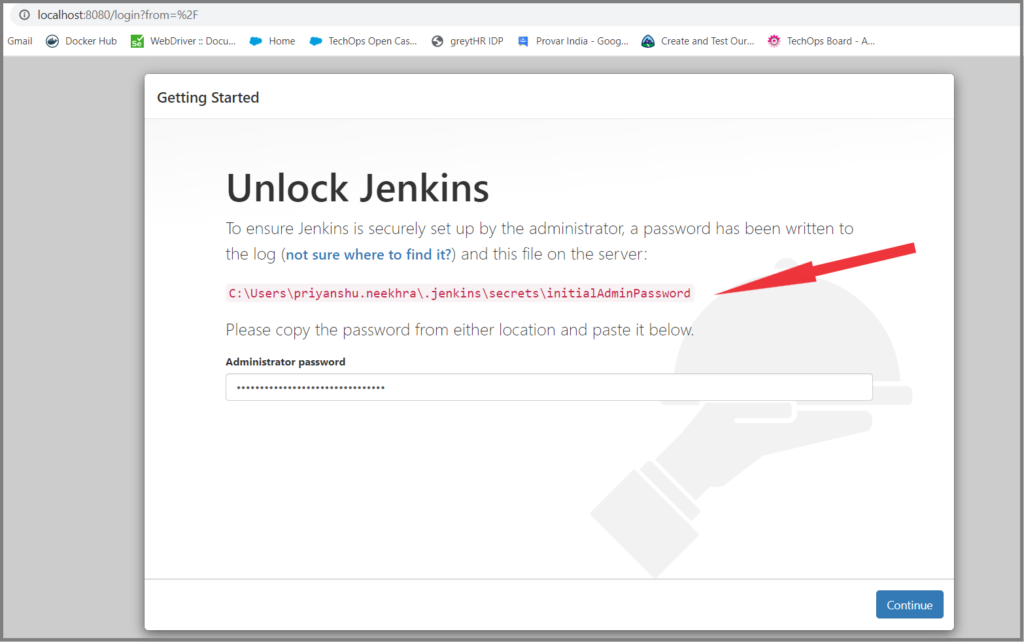The height and width of the screenshot is (642, 1024).
Task: Open the TechOps Board bookmark icon
Action: click(x=772, y=41)
